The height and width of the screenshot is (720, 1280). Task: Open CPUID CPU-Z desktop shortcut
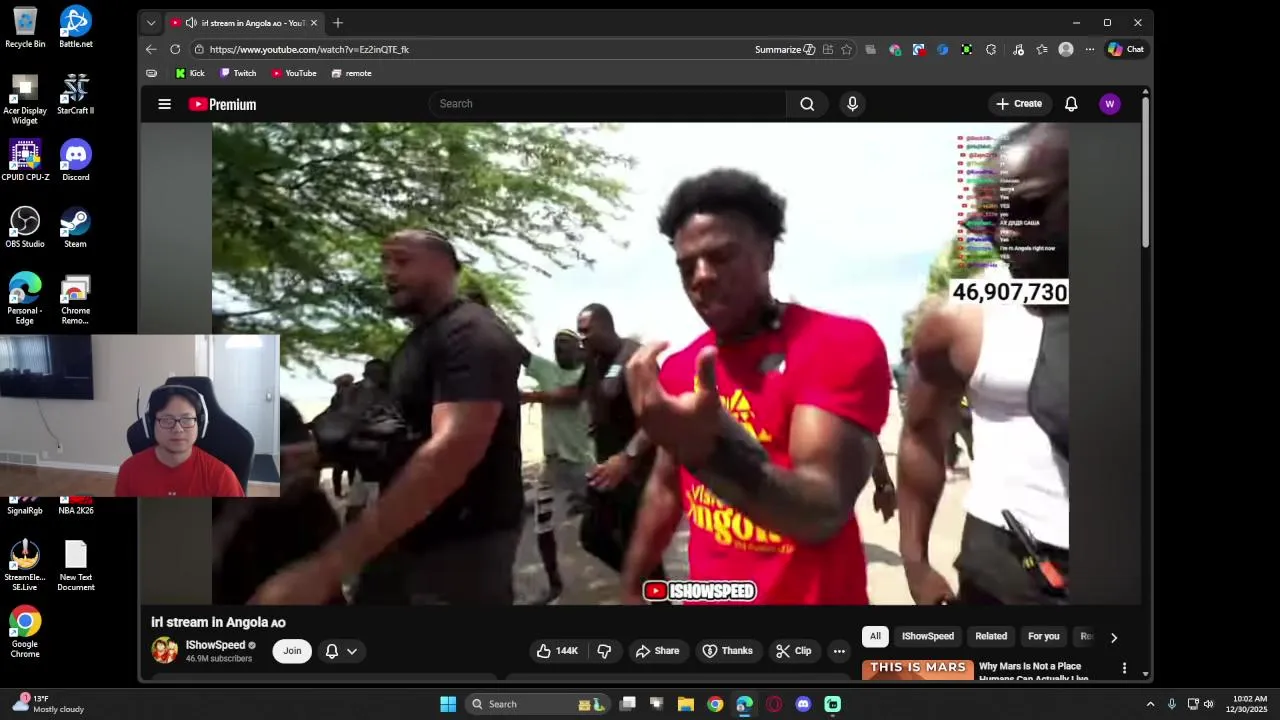pos(25,160)
